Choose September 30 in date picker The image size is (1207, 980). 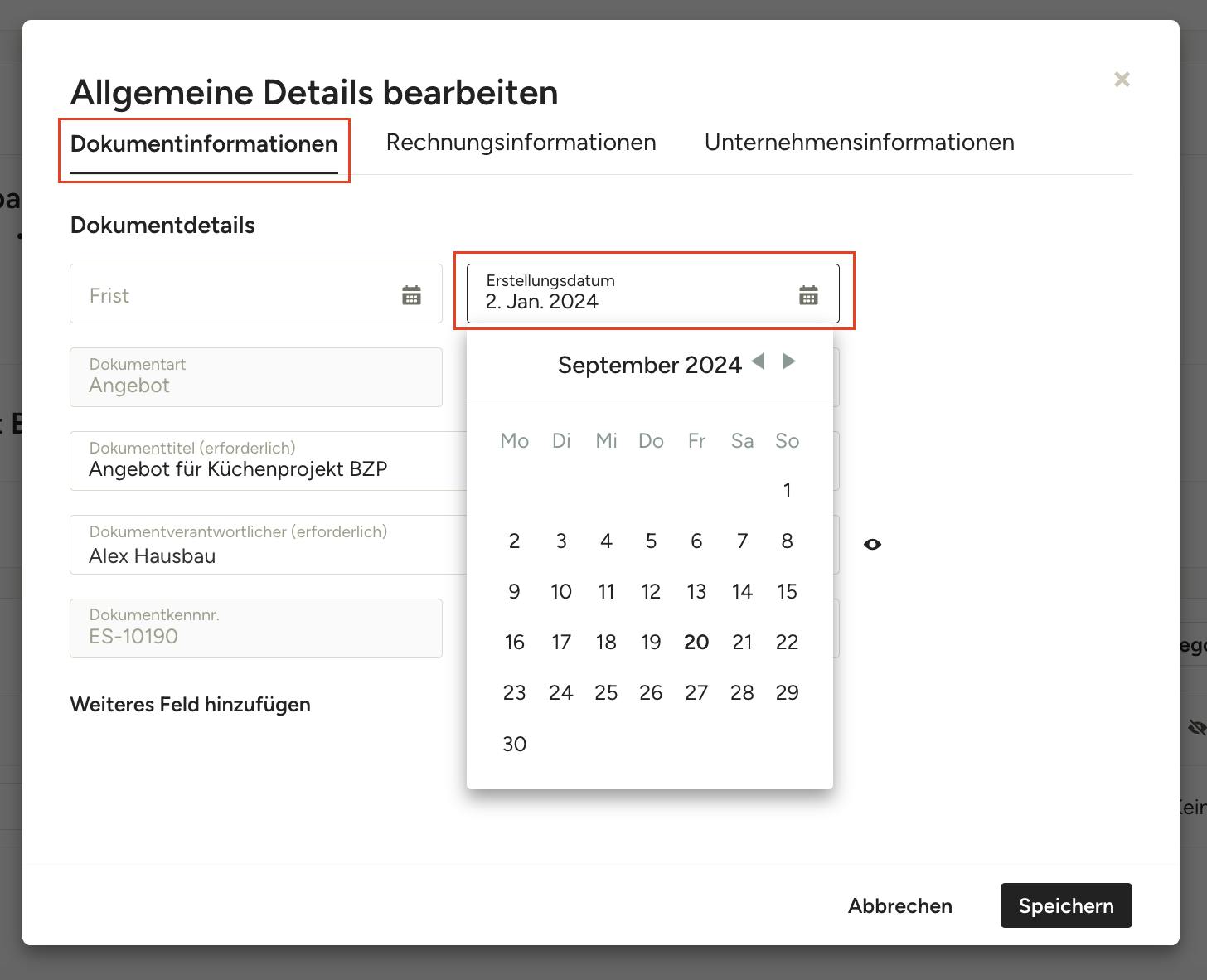[x=514, y=745]
